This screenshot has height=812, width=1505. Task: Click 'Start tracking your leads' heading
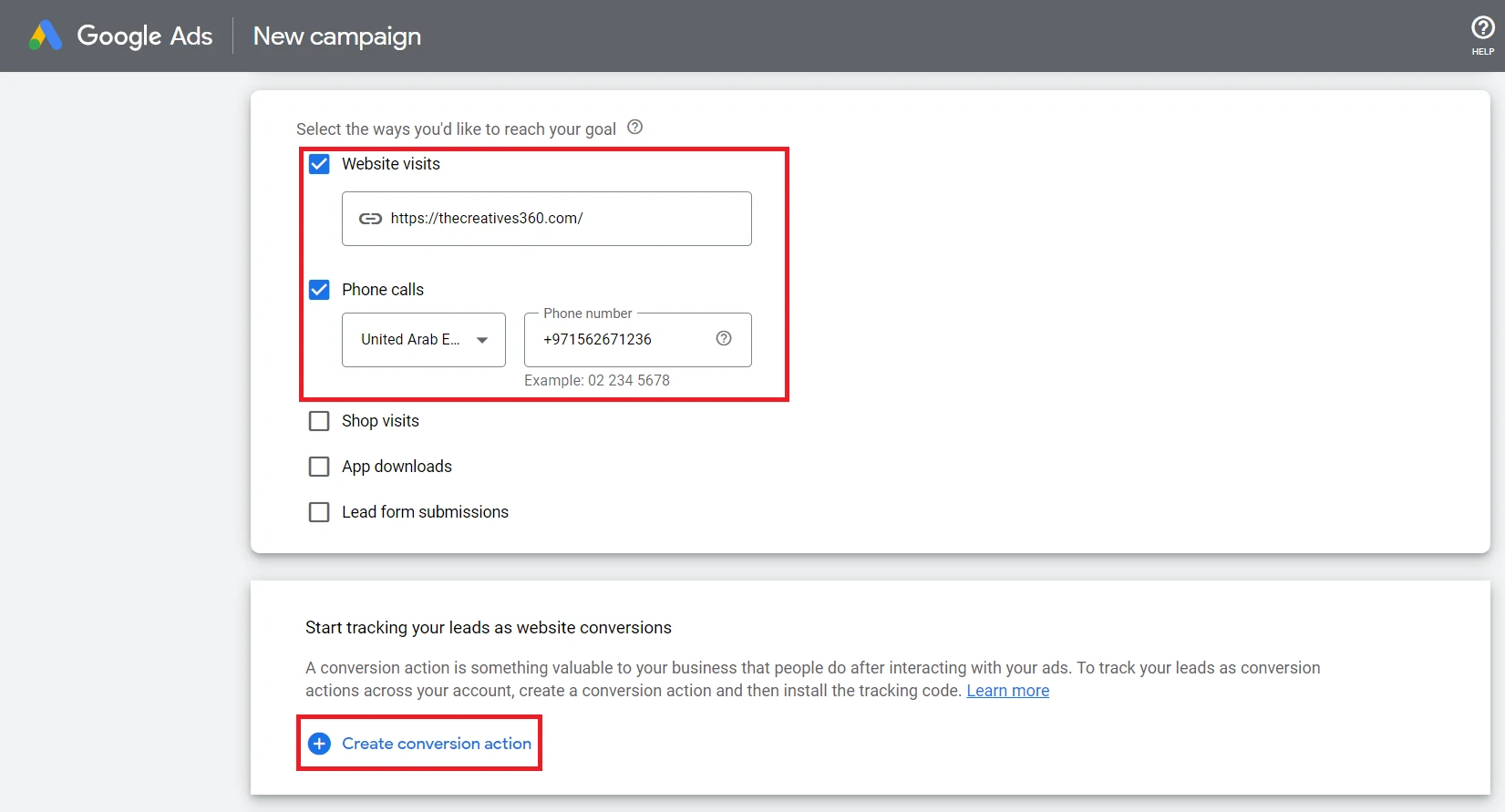489,628
